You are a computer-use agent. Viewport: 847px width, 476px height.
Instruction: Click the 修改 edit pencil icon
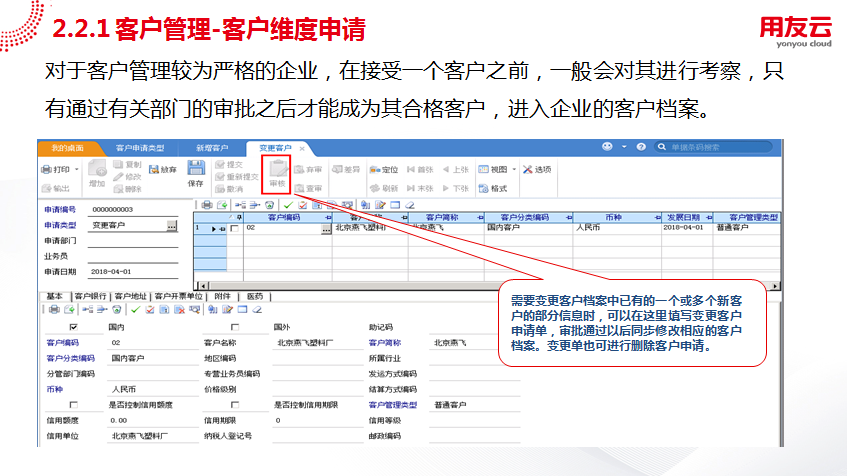118,177
